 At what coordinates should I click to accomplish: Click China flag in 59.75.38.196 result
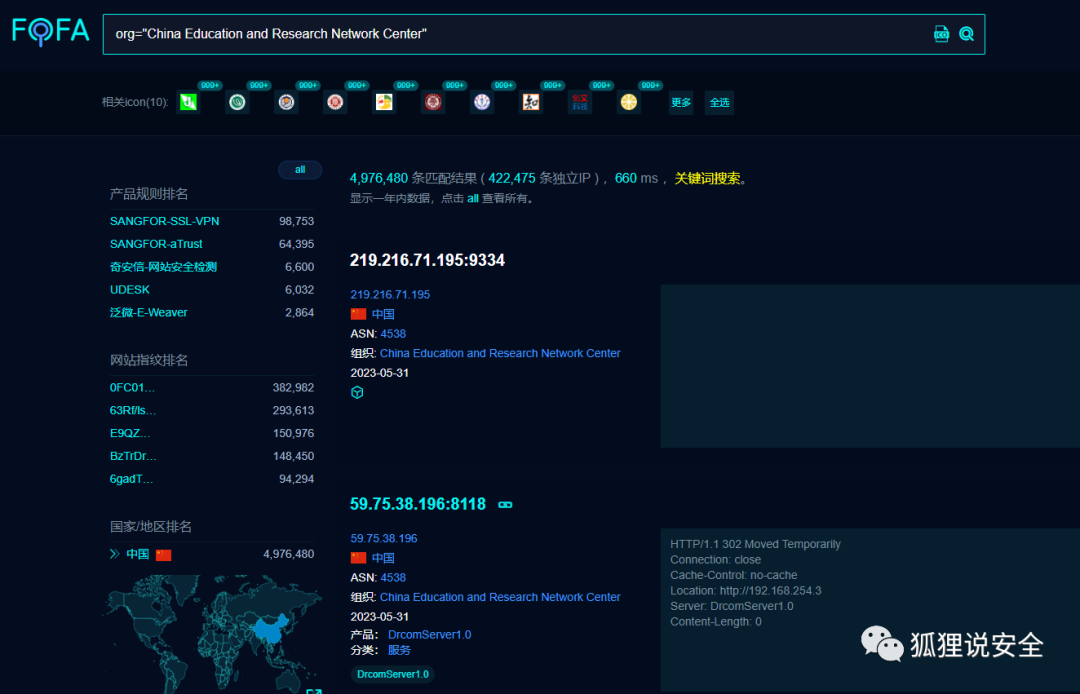pyautogui.click(x=358, y=558)
